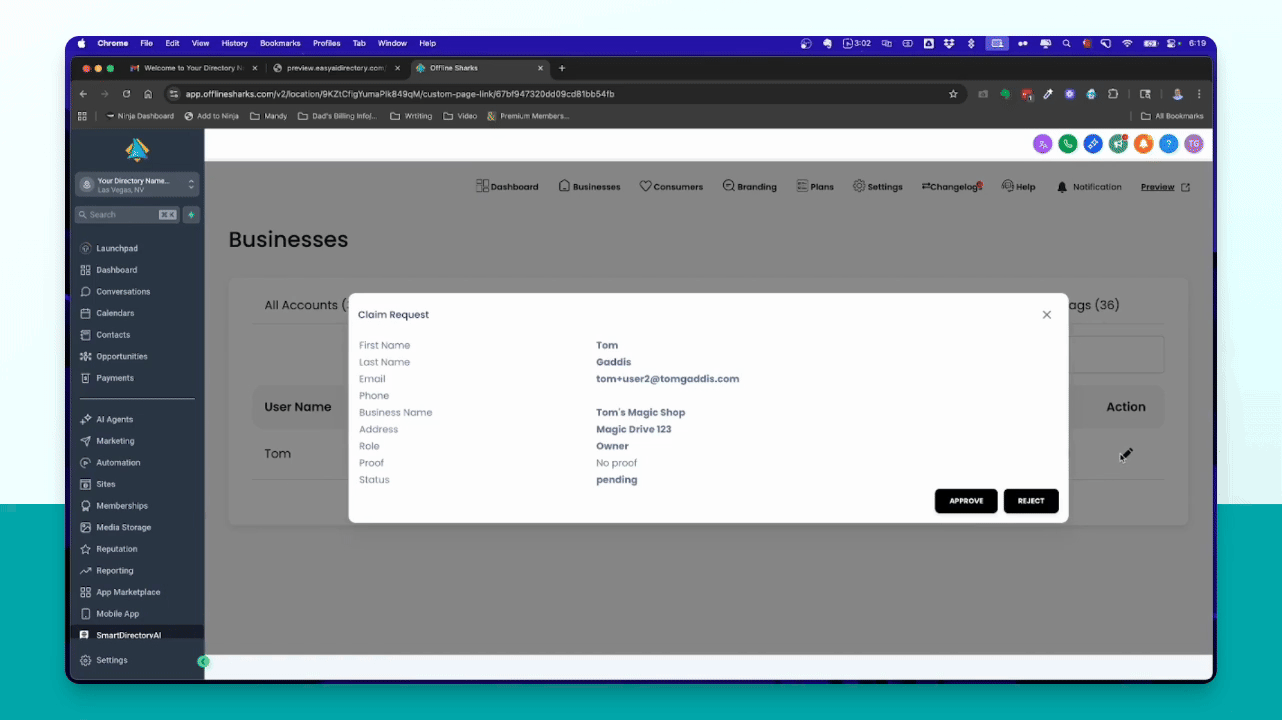1282x720 pixels.
Task: Open Notification in top navigation
Action: pos(1089,187)
